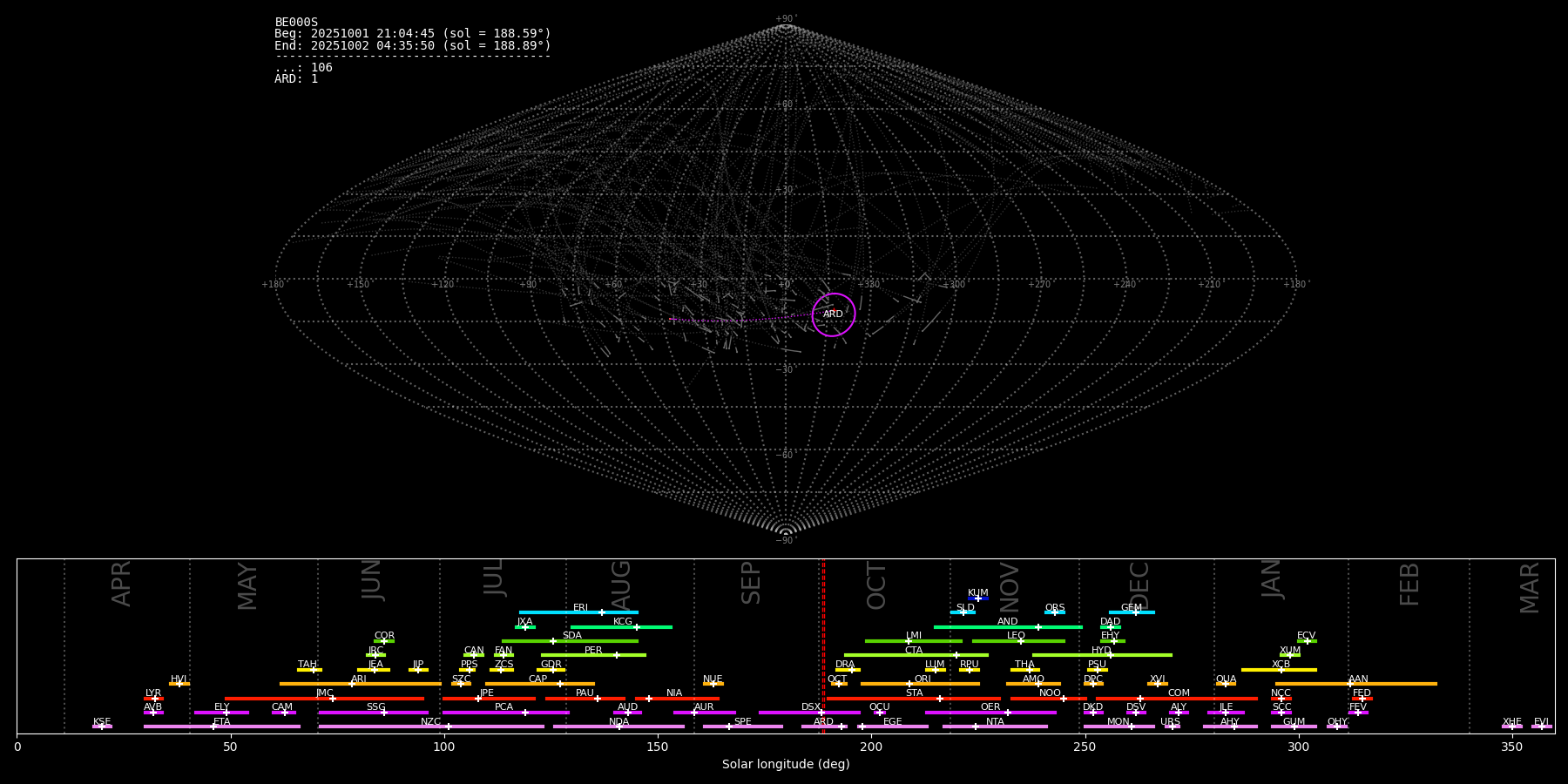The height and width of the screenshot is (784, 1568).
Task: Click the SEP month label
Action: tap(751, 583)
